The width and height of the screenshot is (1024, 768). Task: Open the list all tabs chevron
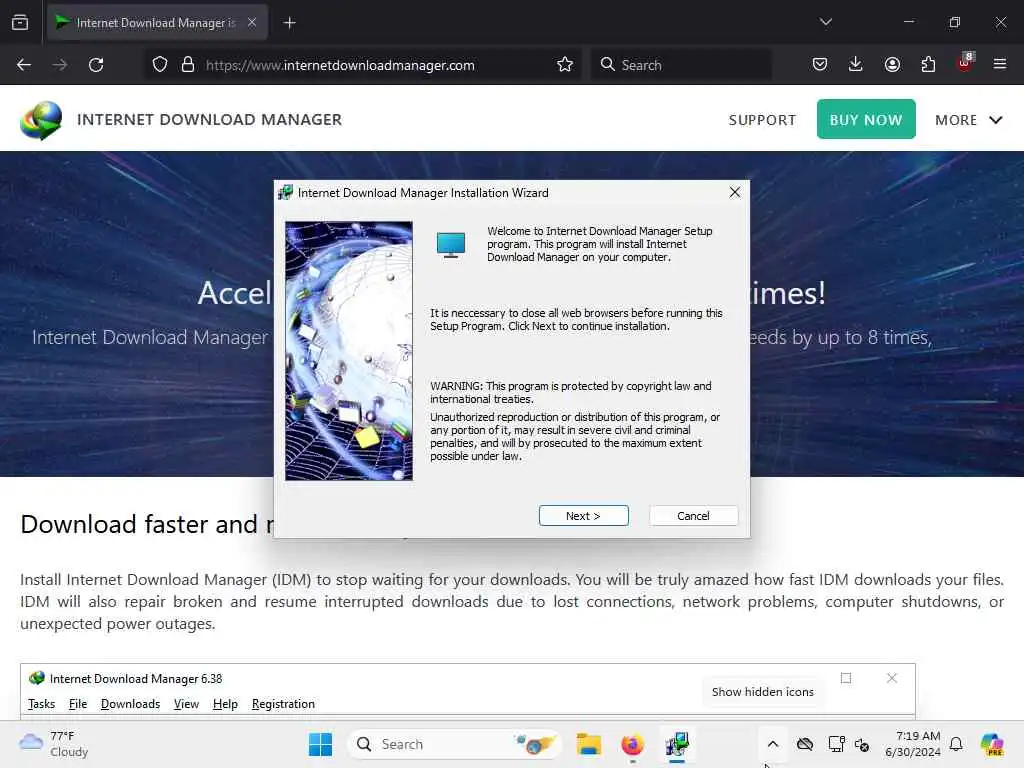click(825, 22)
